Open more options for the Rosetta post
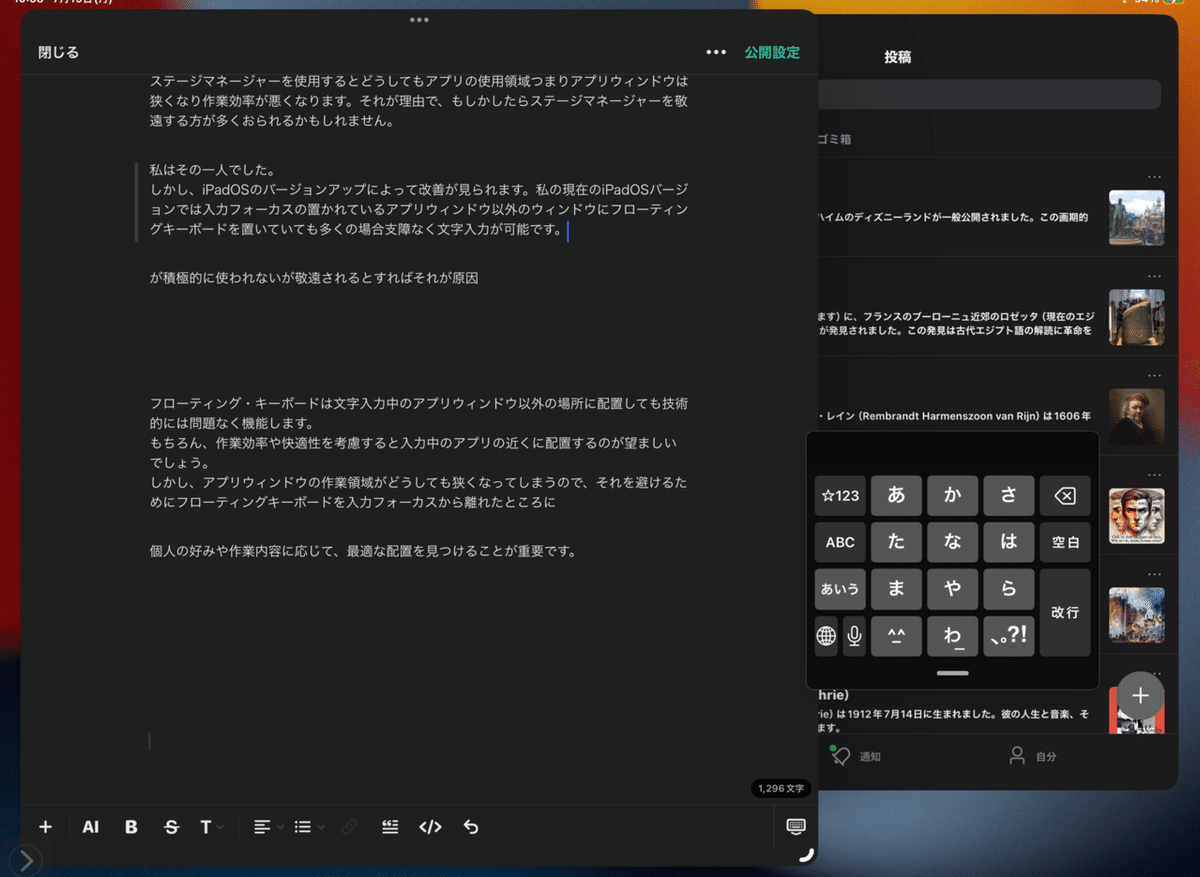Image resolution: width=1200 pixels, height=877 pixels. click(x=1155, y=276)
